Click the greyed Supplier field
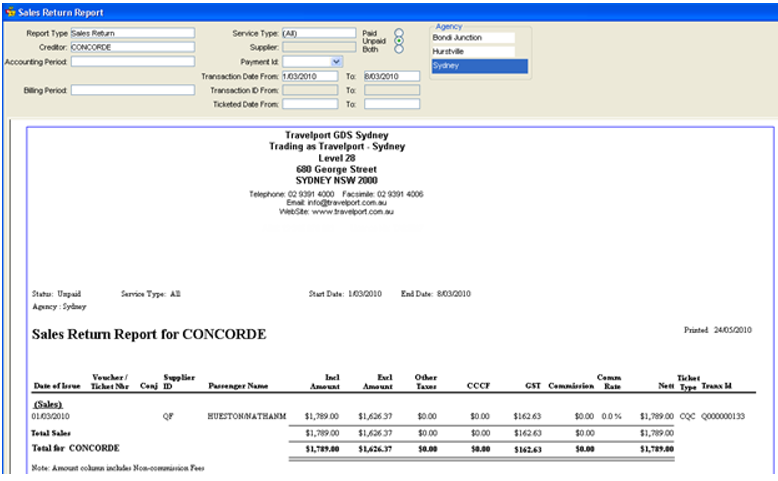Image resolution: width=778 pixels, height=481 pixels. [319, 47]
